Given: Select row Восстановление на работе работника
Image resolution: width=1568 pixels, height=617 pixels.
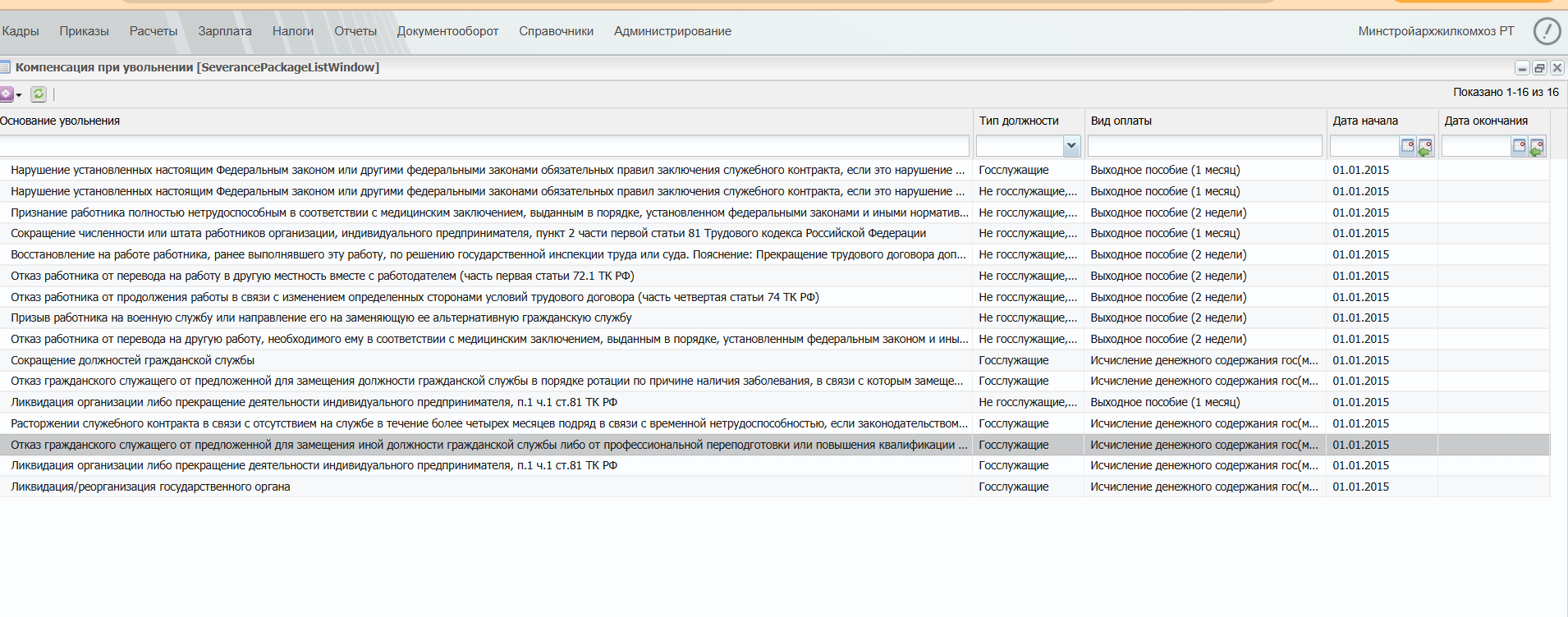Looking at the screenshot, I should tap(775, 255).
